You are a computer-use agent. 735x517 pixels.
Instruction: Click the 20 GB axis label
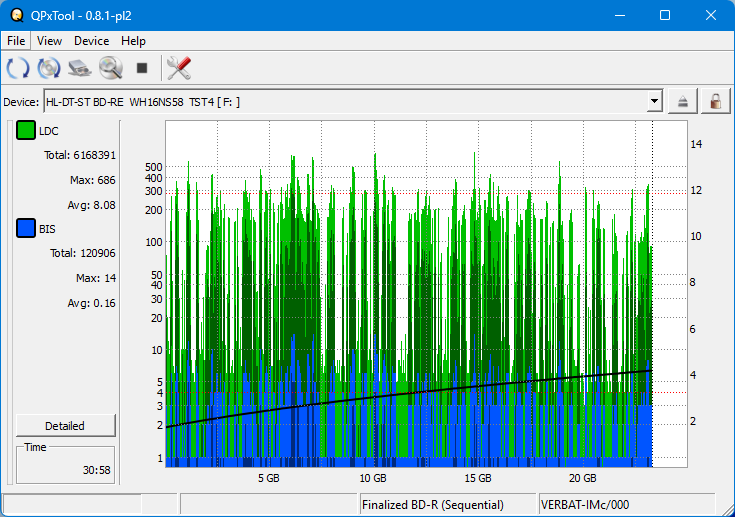pyautogui.click(x=583, y=478)
